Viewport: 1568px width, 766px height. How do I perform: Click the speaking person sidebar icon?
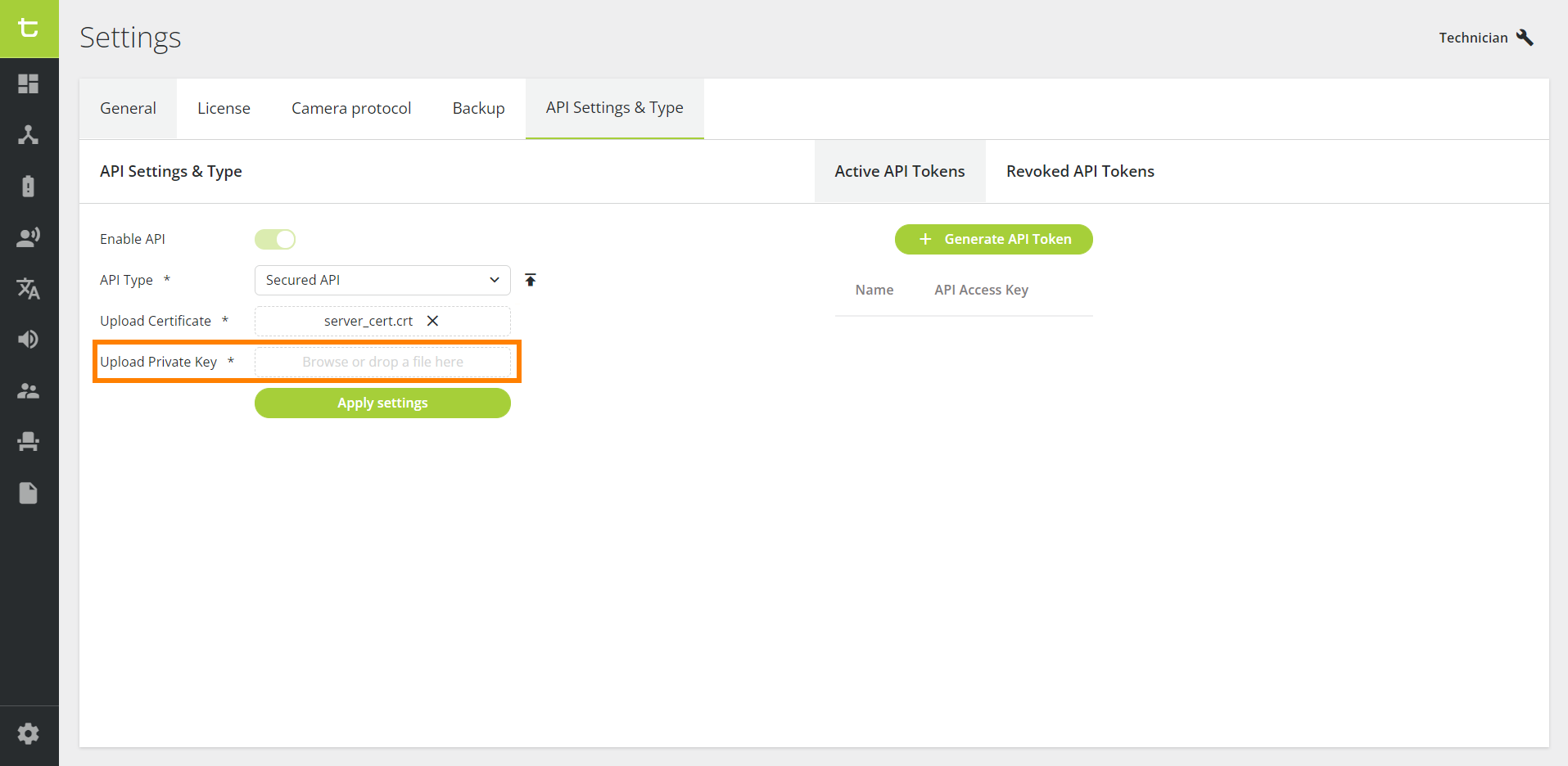click(29, 237)
